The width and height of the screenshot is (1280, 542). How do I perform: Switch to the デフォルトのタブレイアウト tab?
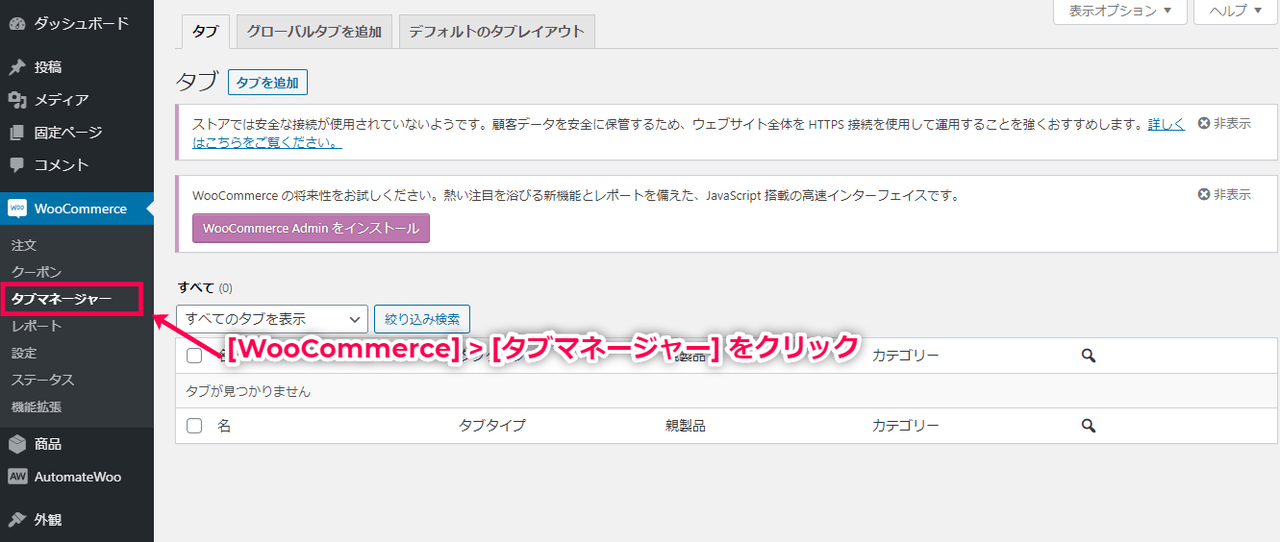(496, 31)
